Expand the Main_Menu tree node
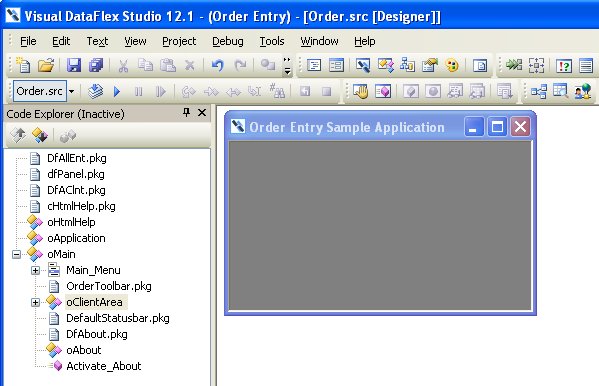The height and width of the screenshot is (386, 599). (35, 270)
